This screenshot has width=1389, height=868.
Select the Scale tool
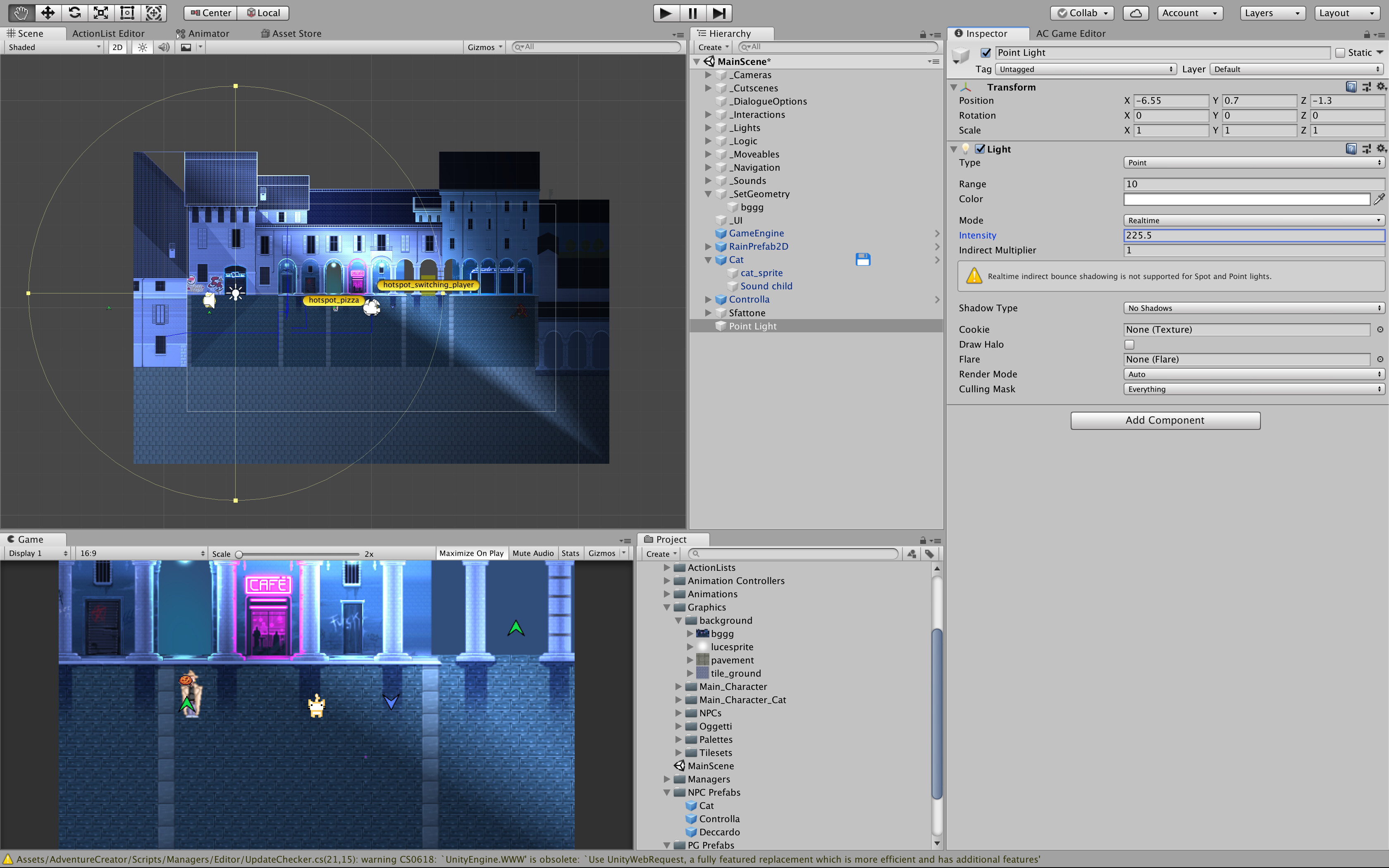pos(100,13)
